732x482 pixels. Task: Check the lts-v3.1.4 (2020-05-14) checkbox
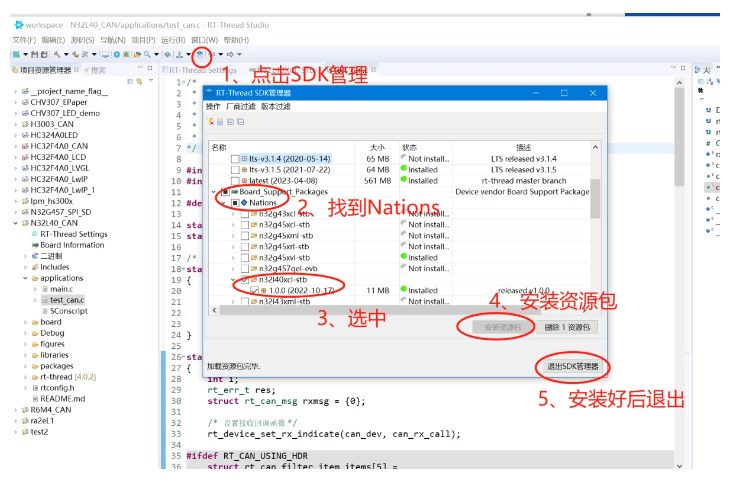coord(235,159)
